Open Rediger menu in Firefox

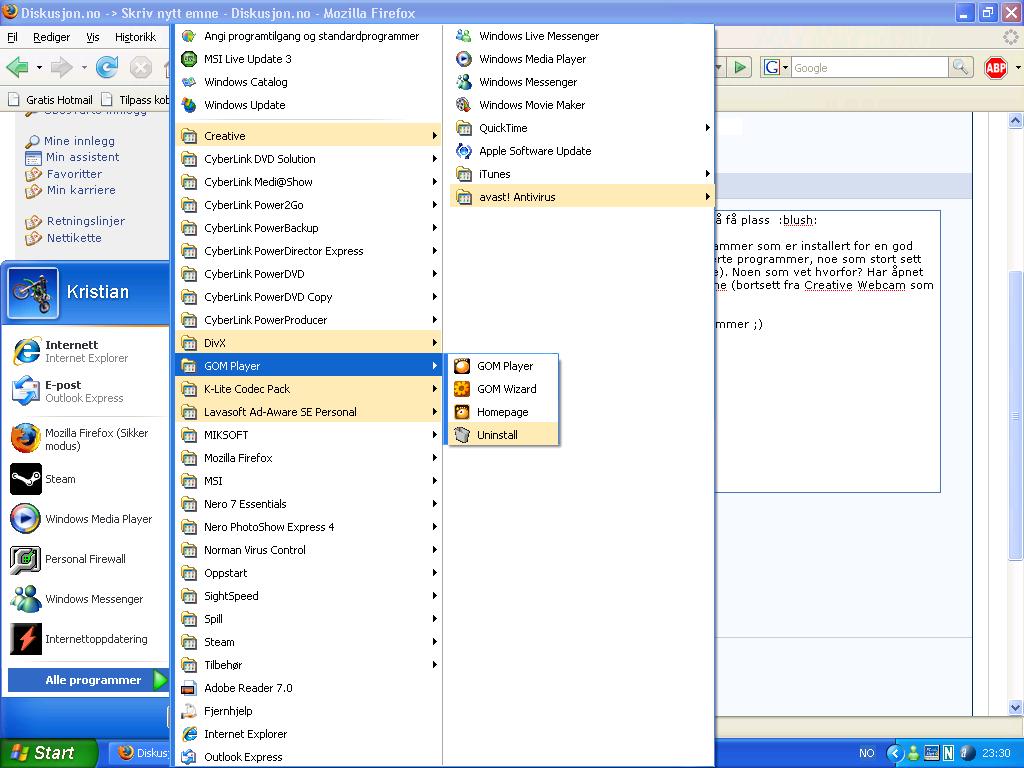(x=52, y=37)
